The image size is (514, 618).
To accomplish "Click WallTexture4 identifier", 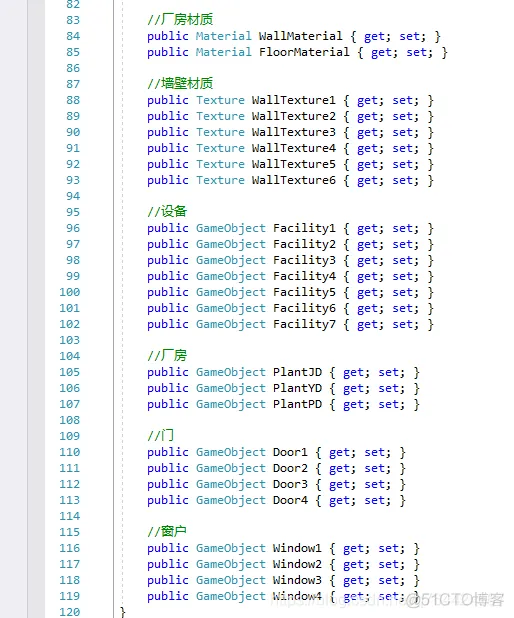I will (x=294, y=148).
